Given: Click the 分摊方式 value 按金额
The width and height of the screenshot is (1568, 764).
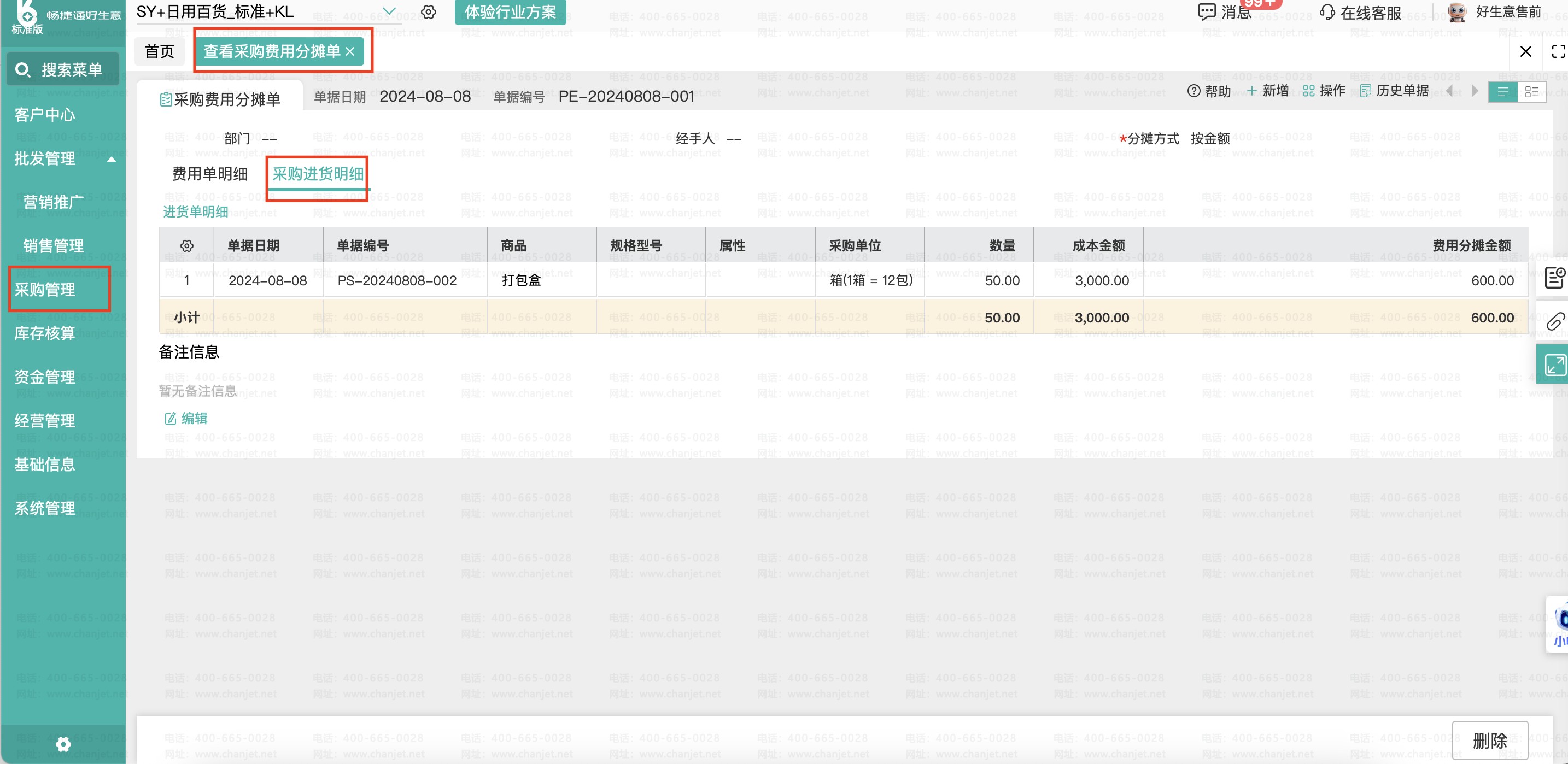Looking at the screenshot, I should (1210, 139).
